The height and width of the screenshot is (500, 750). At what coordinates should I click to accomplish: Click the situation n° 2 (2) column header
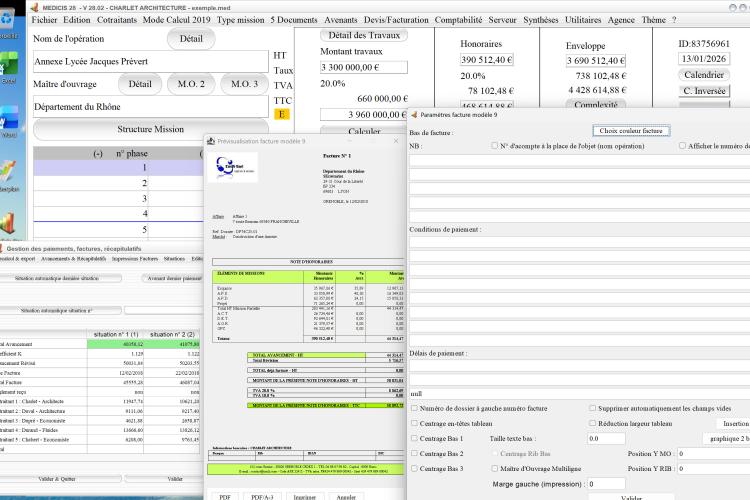coord(172,334)
